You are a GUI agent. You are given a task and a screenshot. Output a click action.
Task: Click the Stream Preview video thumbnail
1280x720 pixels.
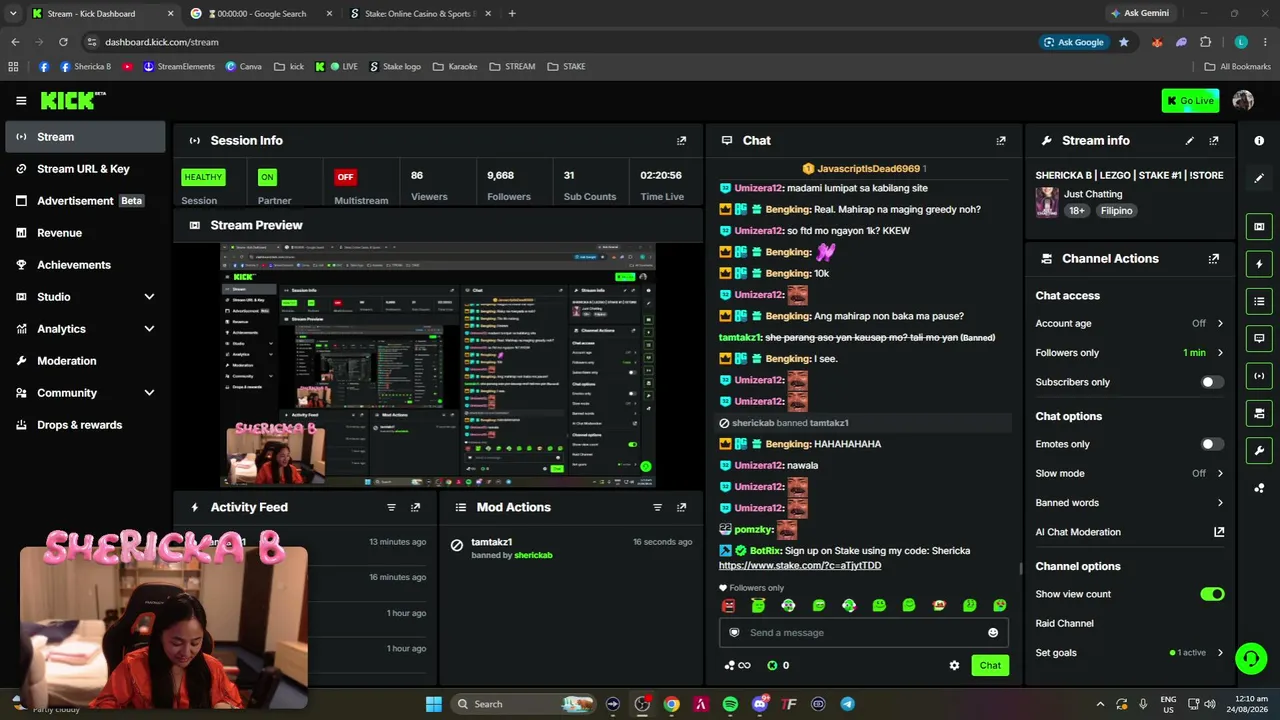(x=438, y=365)
